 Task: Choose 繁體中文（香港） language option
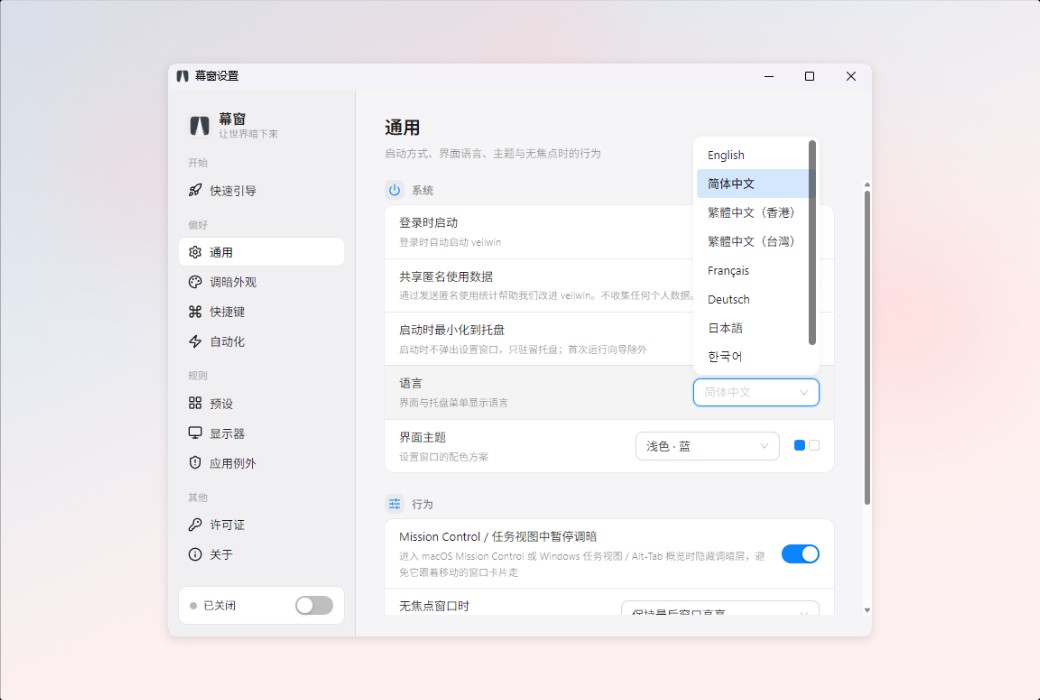click(753, 213)
